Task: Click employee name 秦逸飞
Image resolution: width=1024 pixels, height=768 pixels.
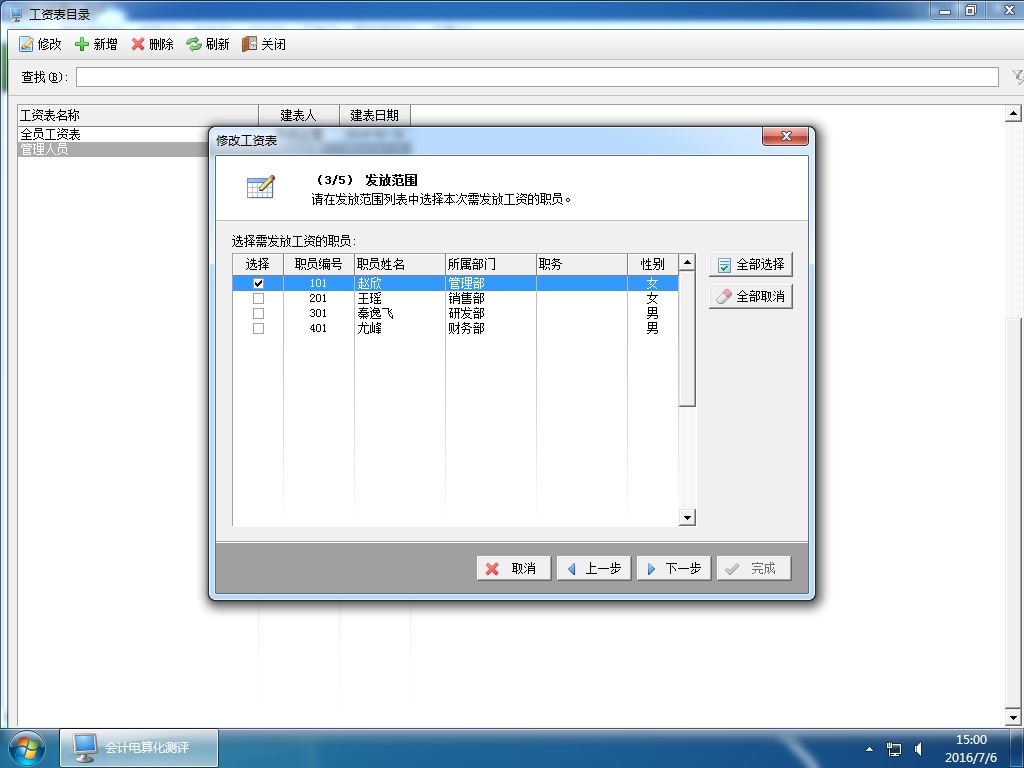Action: pyautogui.click(x=376, y=313)
